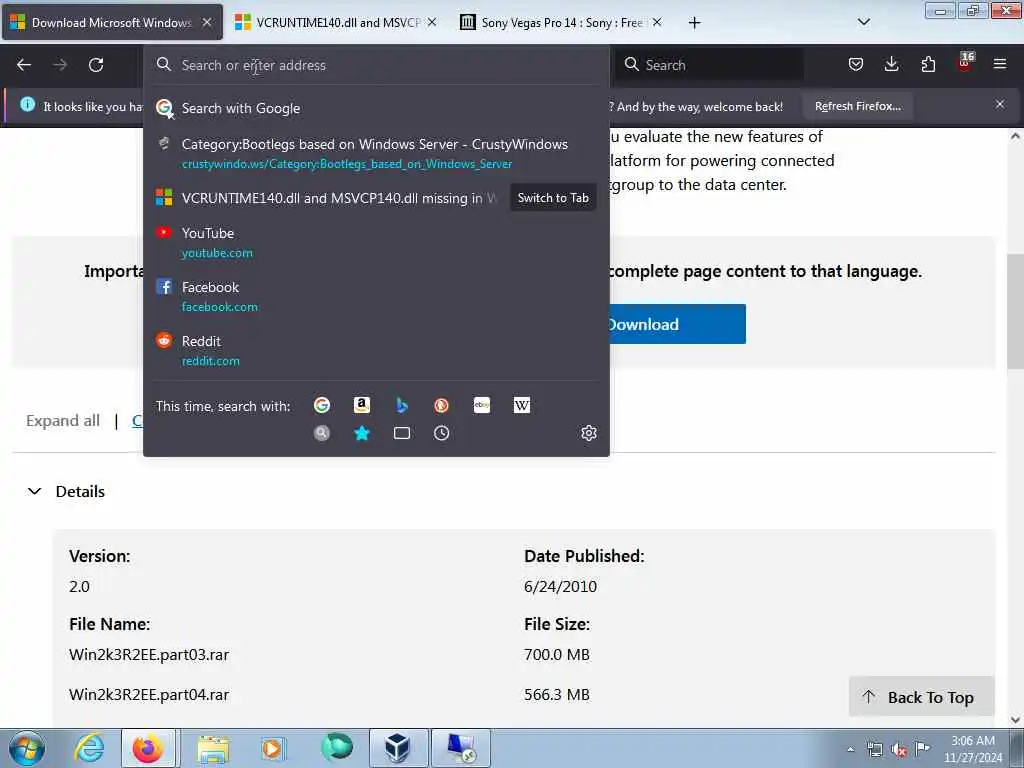Search this time with Google icon
Image resolution: width=1024 pixels, height=768 pixels.
321,405
